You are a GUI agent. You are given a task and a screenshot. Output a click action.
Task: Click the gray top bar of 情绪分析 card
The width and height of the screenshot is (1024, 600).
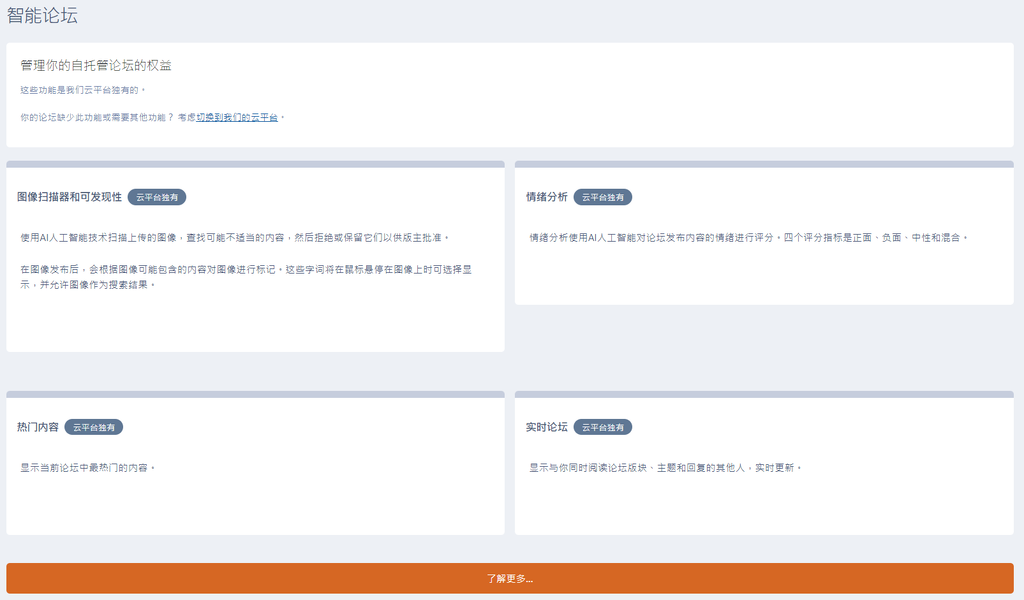tap(764, 164)
